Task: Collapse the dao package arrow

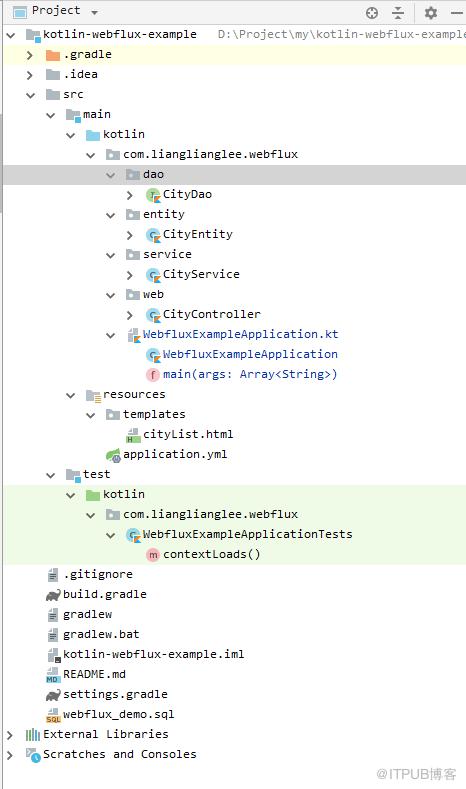Action: point(111,175)
